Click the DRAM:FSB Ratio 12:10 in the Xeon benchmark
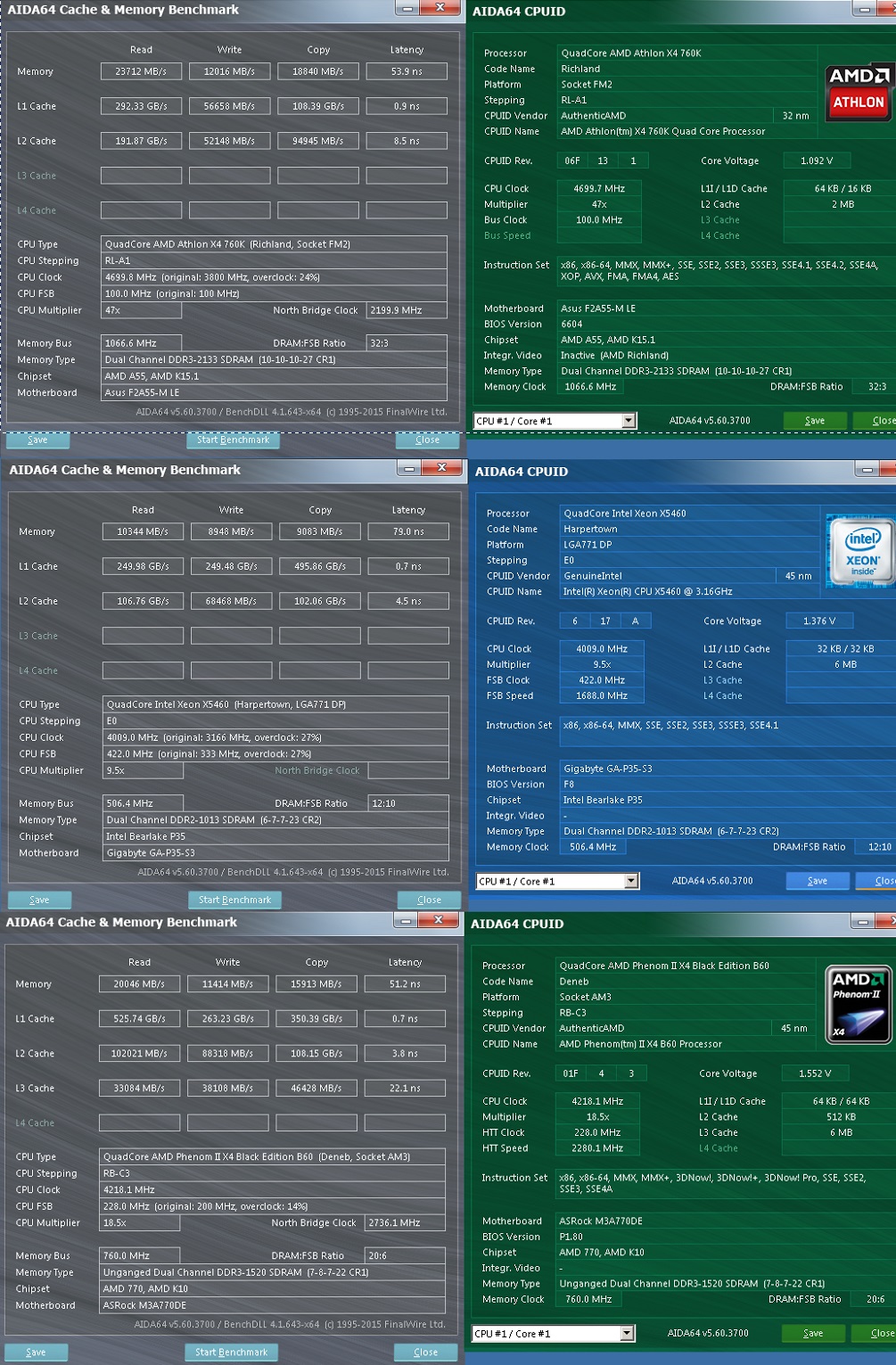The height and width of the screenshot is (1365, 896). (408, 803)
